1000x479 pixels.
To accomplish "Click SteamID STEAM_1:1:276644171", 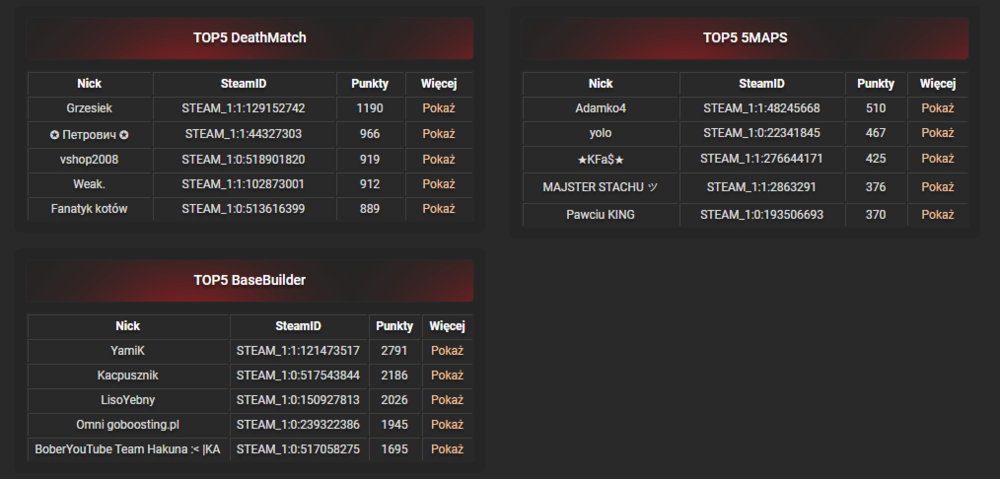I will (x=762, y=159).
